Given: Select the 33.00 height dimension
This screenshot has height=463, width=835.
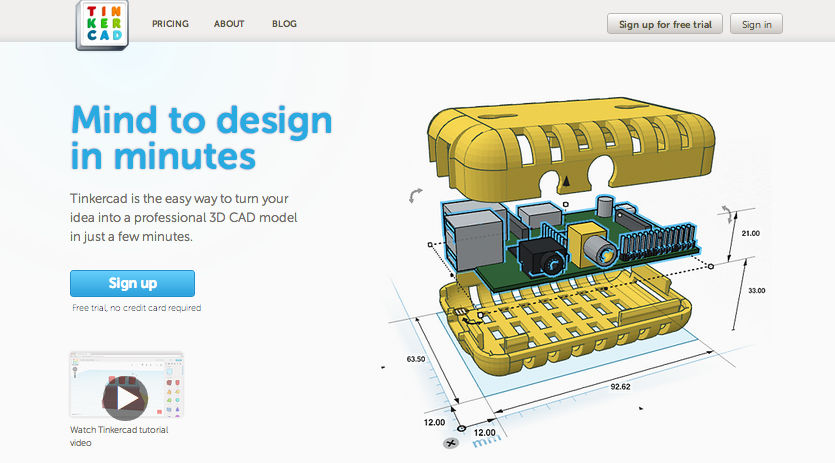Looking at the screenshot, I should point(756,290).
